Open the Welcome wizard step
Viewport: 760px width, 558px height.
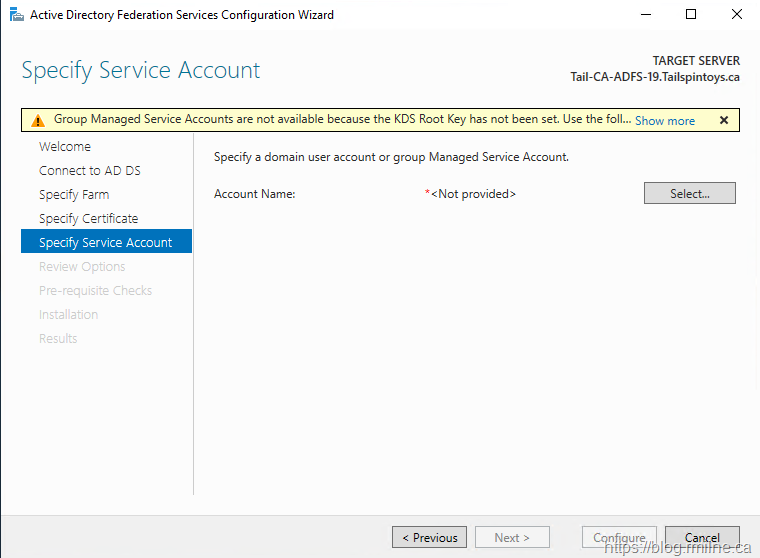coord(65,147)
